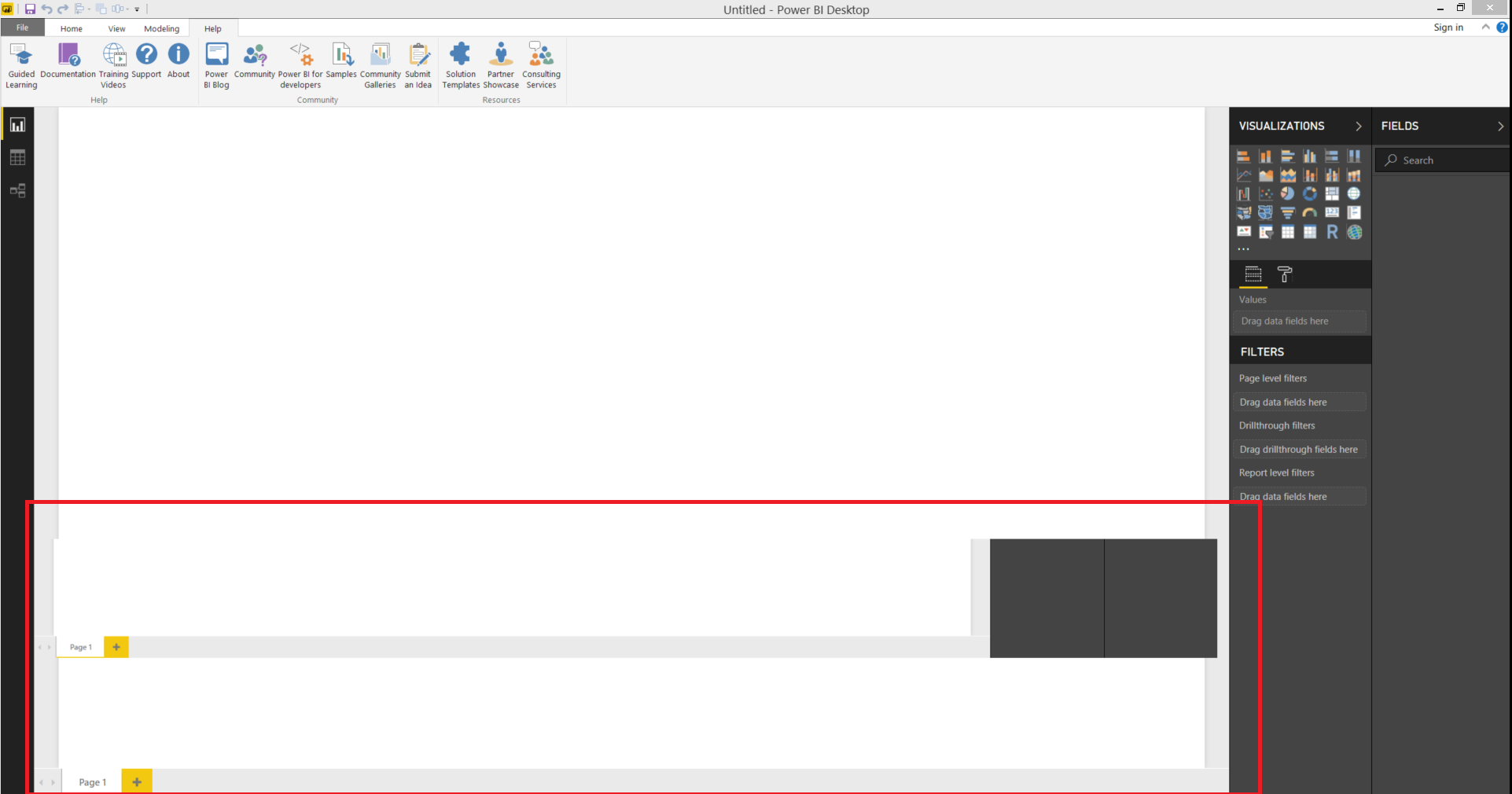Click the Drag drillthrough fields here well
Viewport: 1512px width, 794px height.
(1299, 450)
